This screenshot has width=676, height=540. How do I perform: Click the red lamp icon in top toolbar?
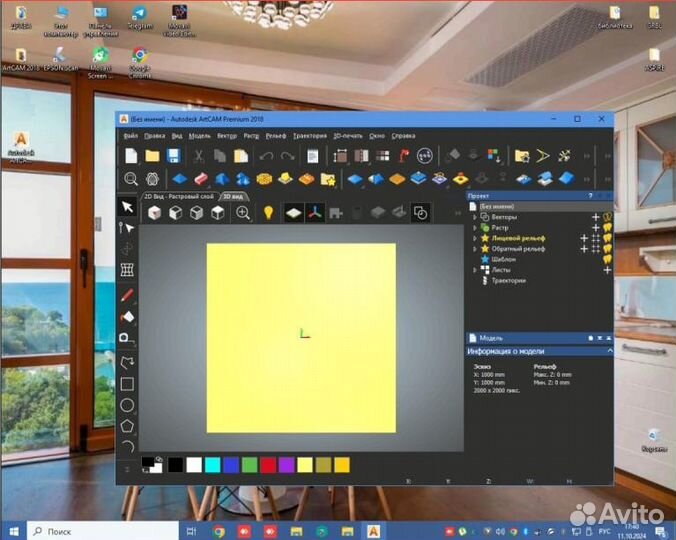[x=404, y=156]
